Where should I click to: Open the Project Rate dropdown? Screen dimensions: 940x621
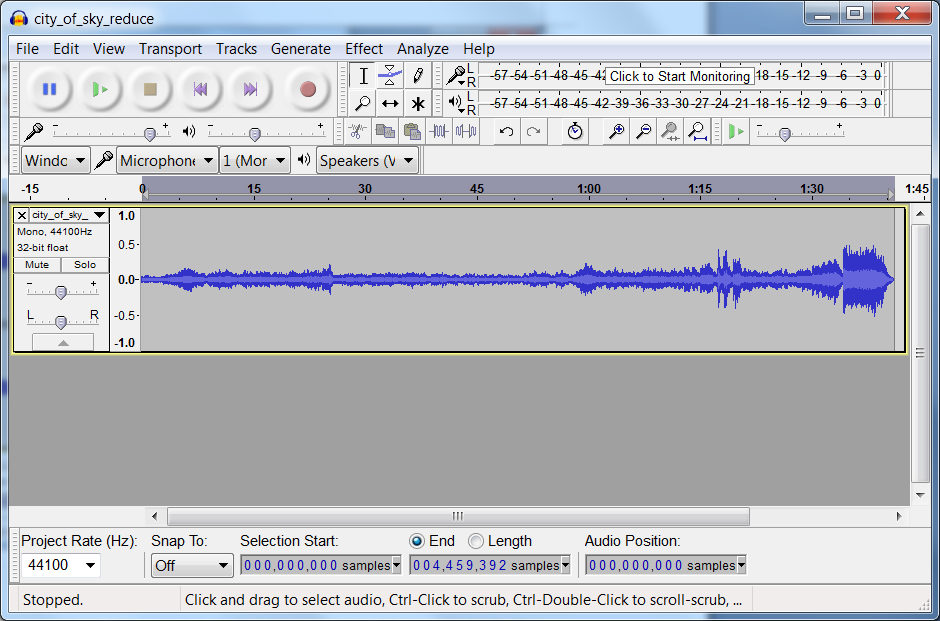91,566
